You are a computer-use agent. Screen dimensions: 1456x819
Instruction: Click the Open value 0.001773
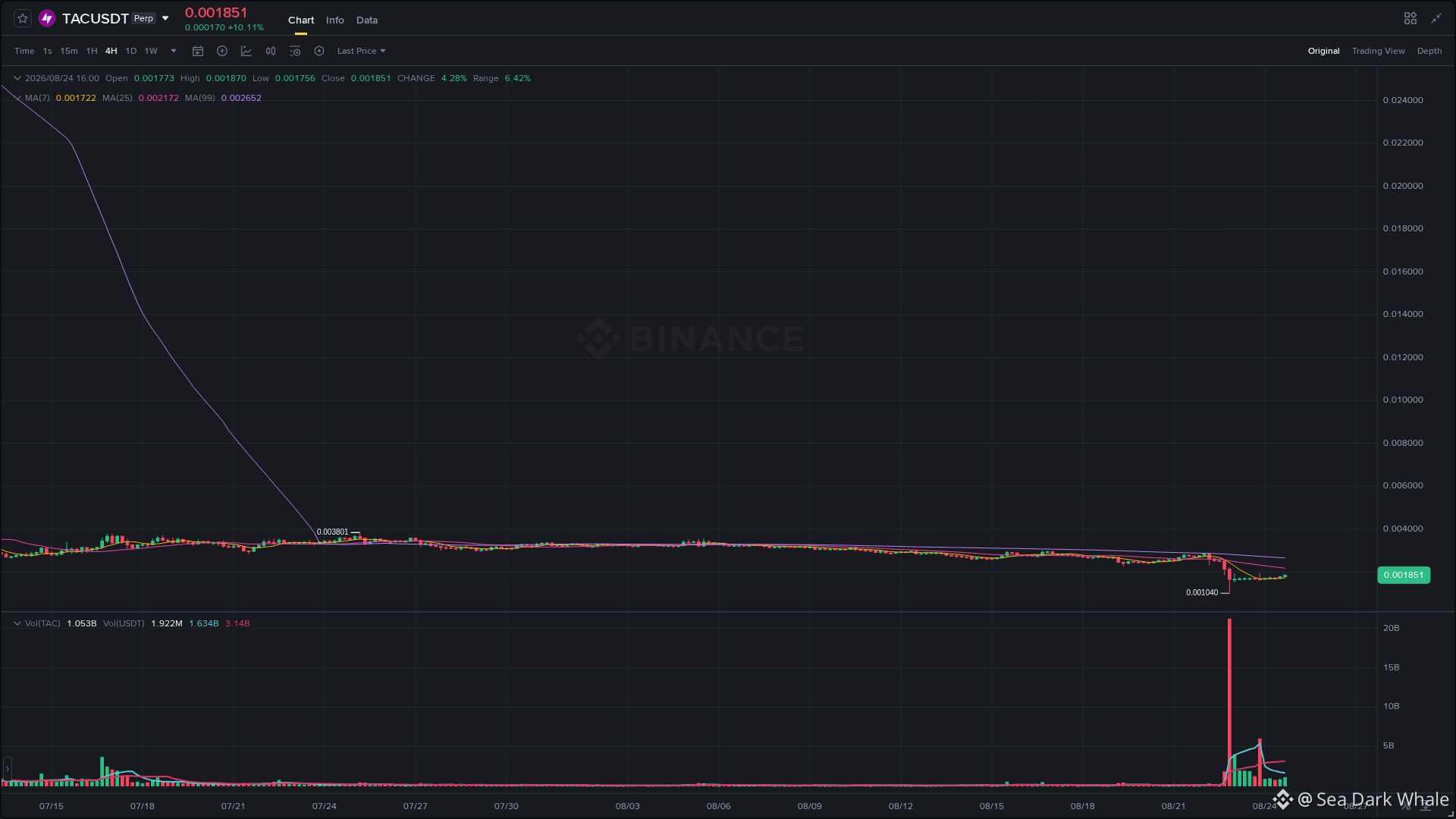154,78
